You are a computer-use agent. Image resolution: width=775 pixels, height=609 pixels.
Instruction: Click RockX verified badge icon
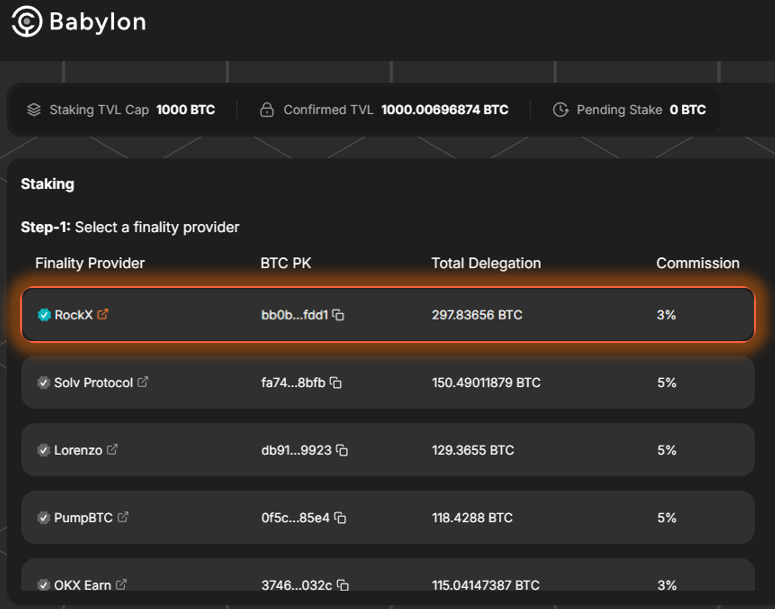click(44, 315)
